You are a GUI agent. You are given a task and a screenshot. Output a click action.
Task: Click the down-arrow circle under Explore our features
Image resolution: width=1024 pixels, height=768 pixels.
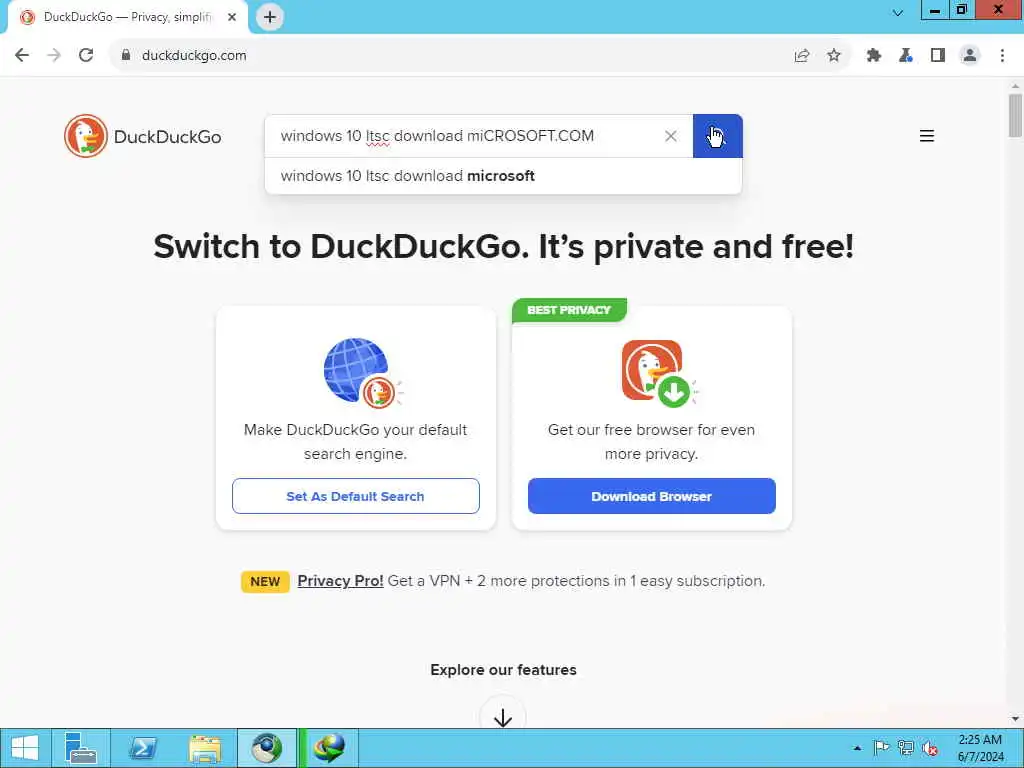[502, 716]
